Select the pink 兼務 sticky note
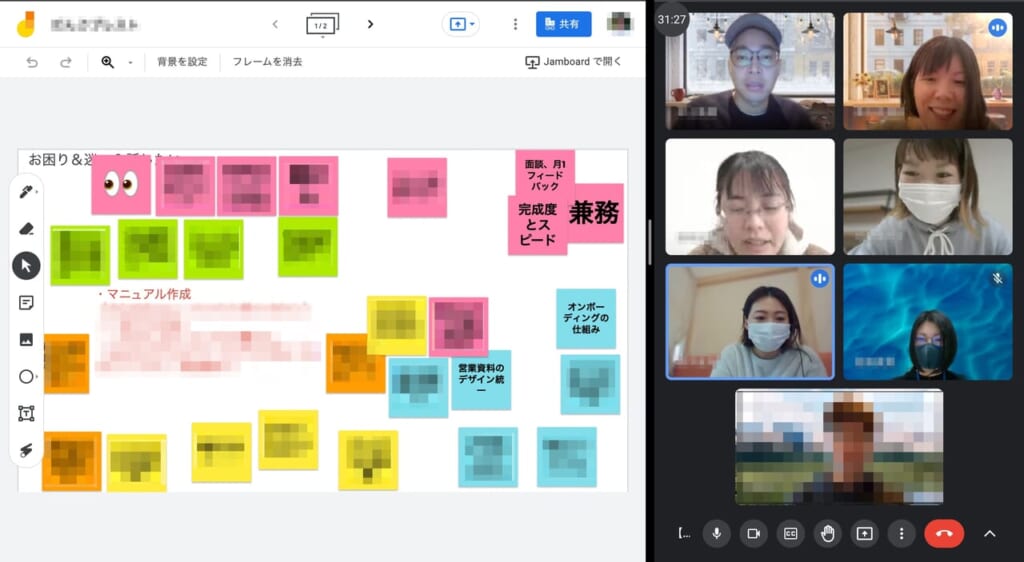1024x562 pixels. (x=594, y=213)
